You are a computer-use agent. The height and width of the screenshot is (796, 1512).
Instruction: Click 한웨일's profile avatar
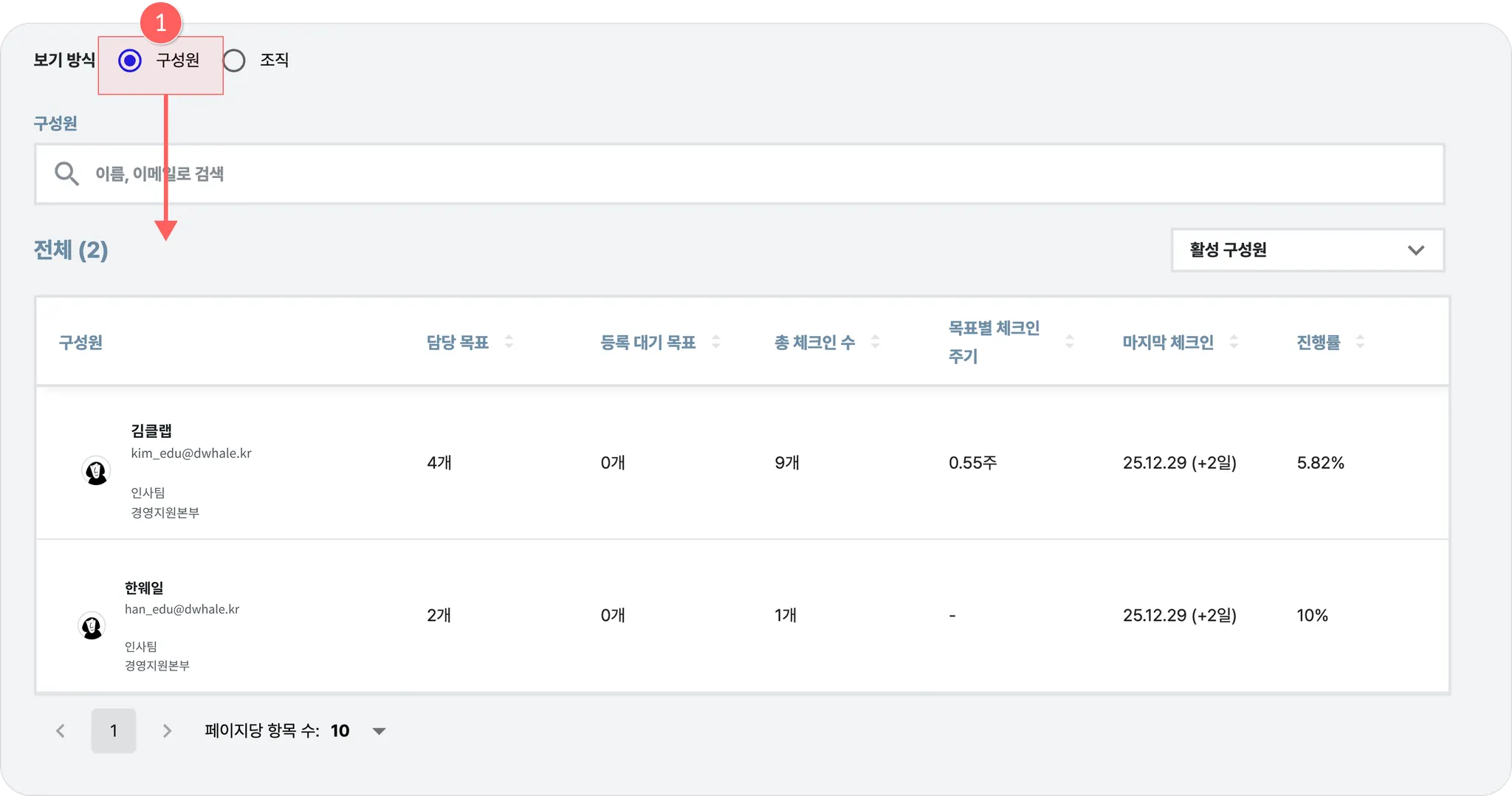click(92, 626)
